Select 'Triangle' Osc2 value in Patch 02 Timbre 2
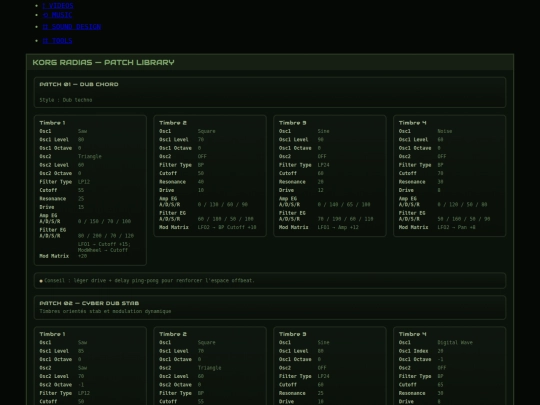This screenshot has height=405, width=540. pyautogui.click(x=209, y=368)
